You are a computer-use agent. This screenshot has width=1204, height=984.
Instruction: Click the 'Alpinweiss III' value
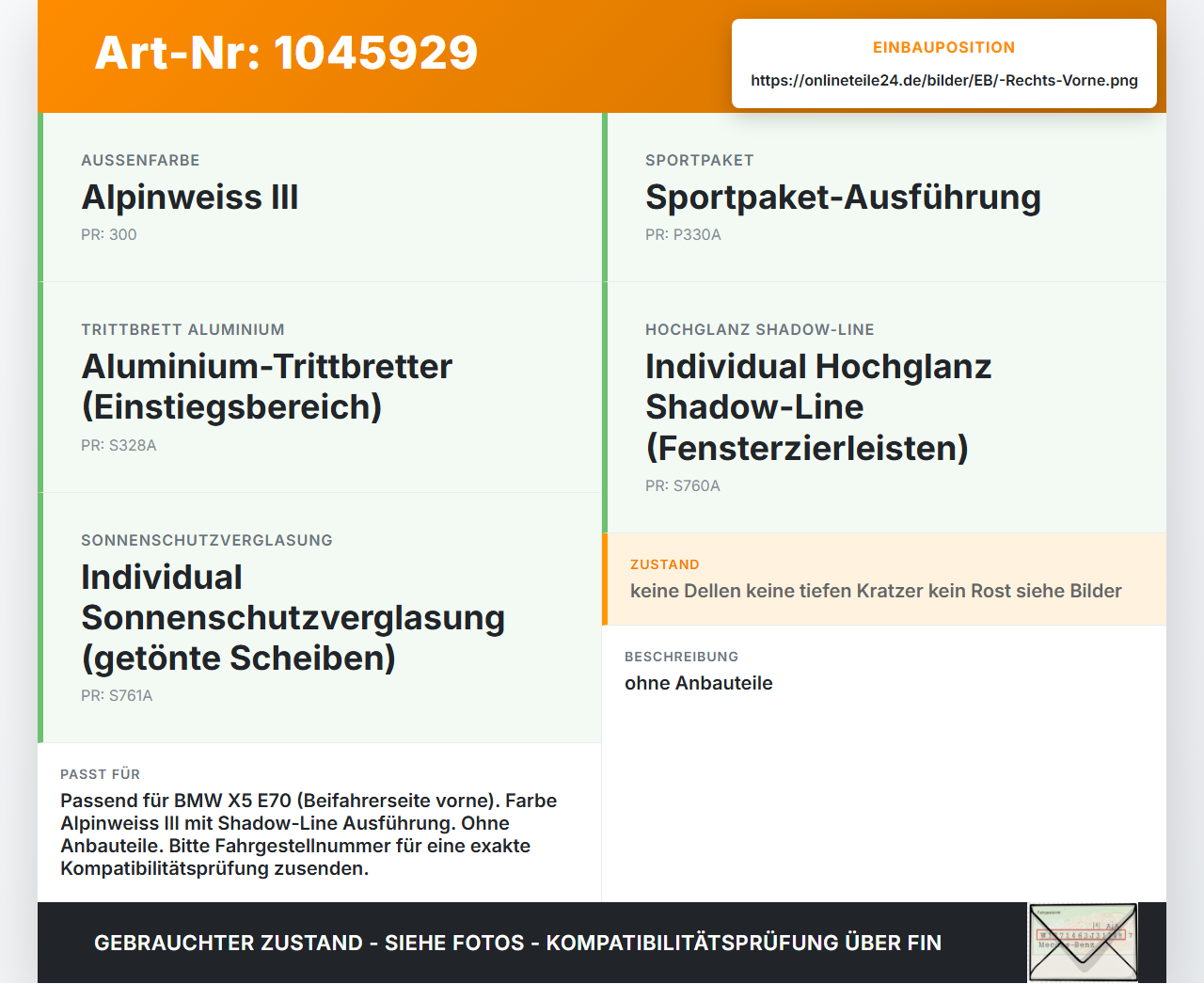click(190, 198)
